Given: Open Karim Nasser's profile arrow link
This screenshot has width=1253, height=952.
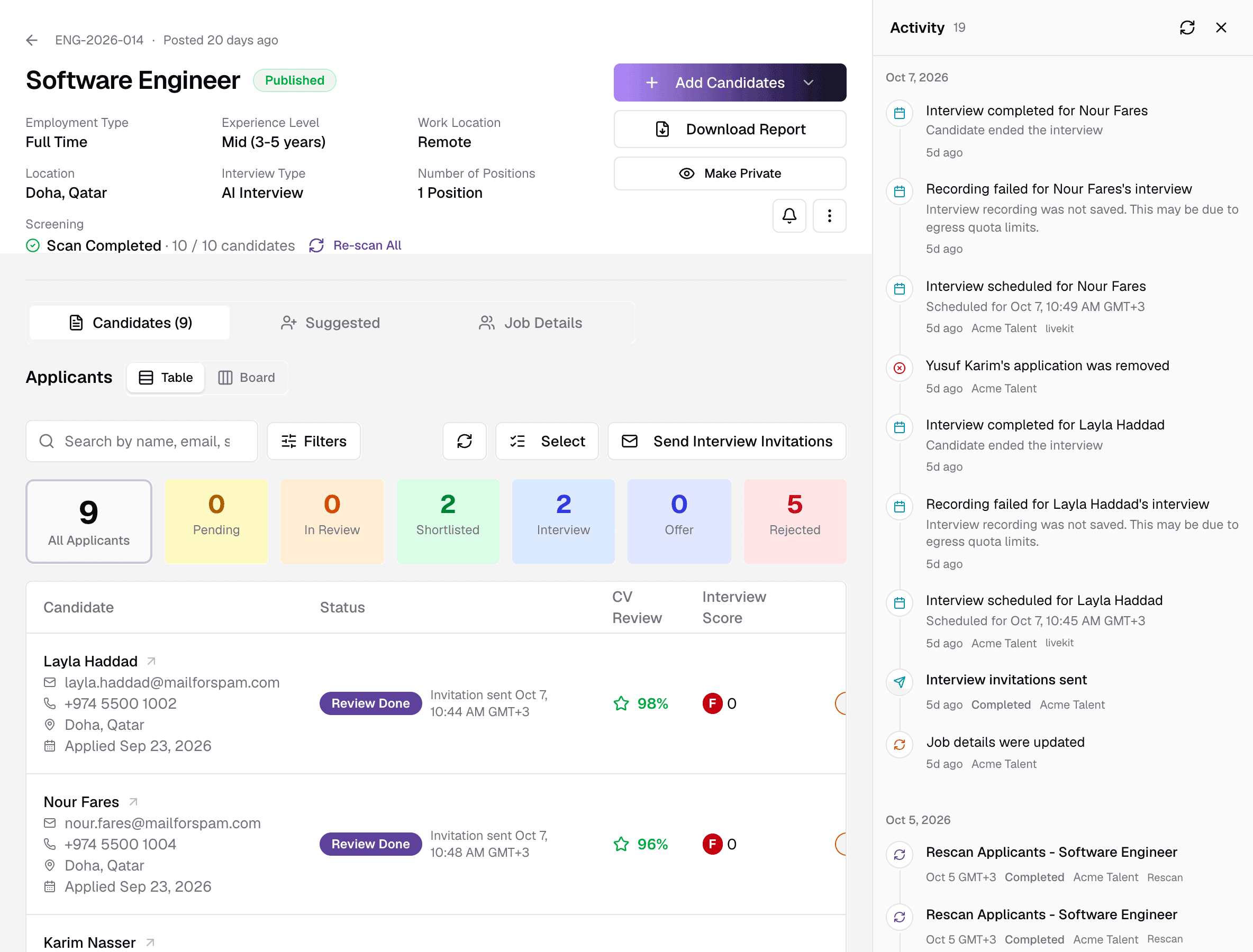Looking at the screenshot, I should (150, 942).
